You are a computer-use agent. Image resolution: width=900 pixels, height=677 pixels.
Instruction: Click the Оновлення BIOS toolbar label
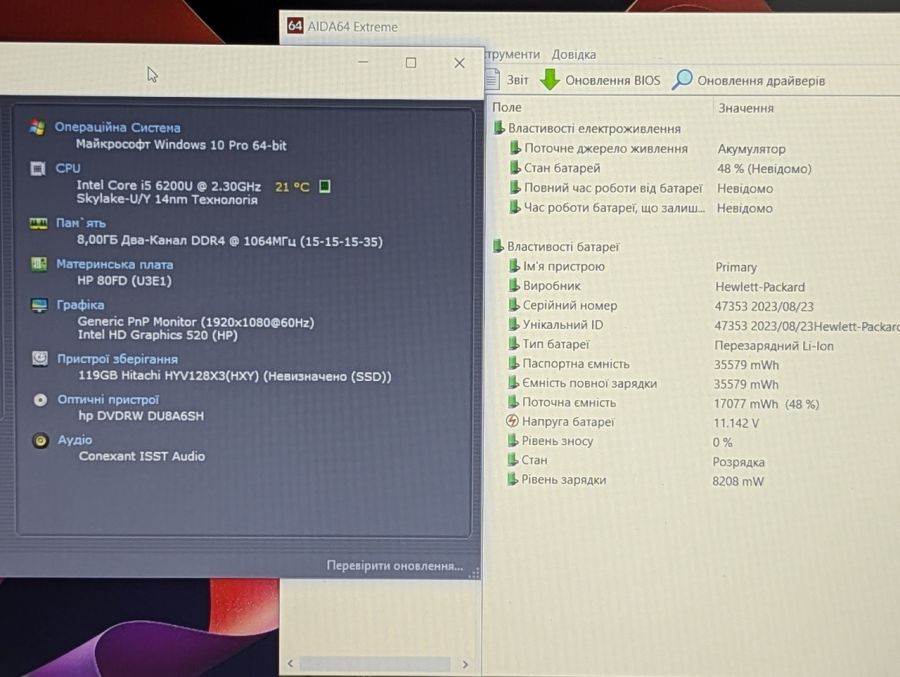coord(612,80)
